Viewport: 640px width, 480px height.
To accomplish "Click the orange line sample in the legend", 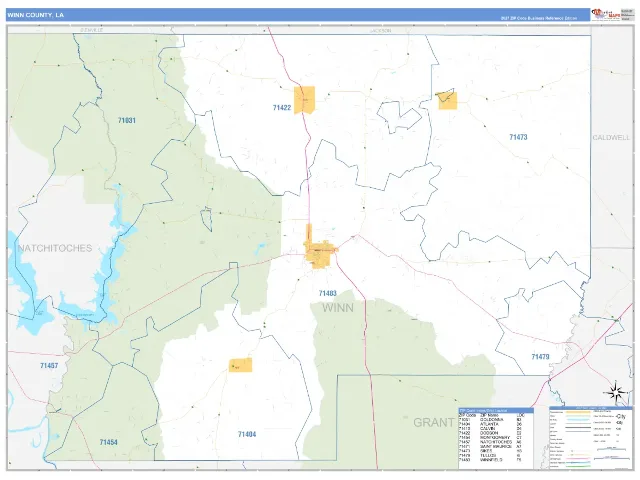I will 578,412.
